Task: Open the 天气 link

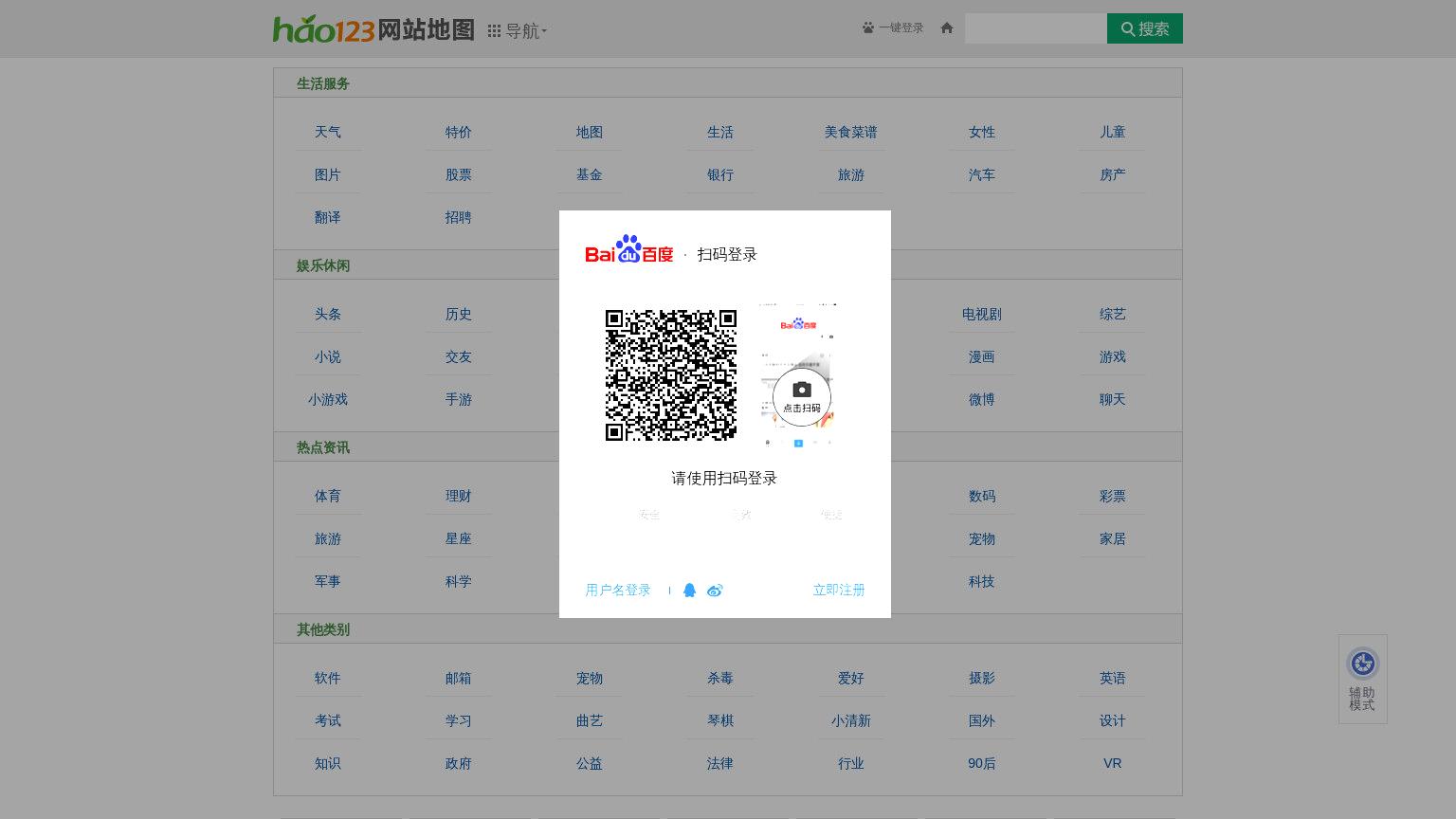Action: click(x=328, y=132)
